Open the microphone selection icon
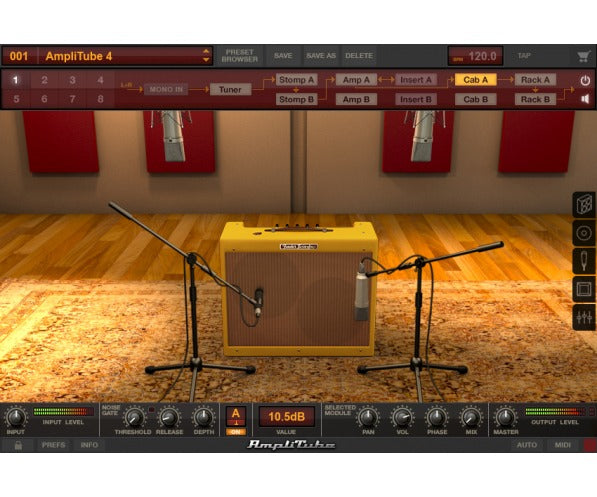The height and width of the screenshot is (497, 597). [584, 261]
